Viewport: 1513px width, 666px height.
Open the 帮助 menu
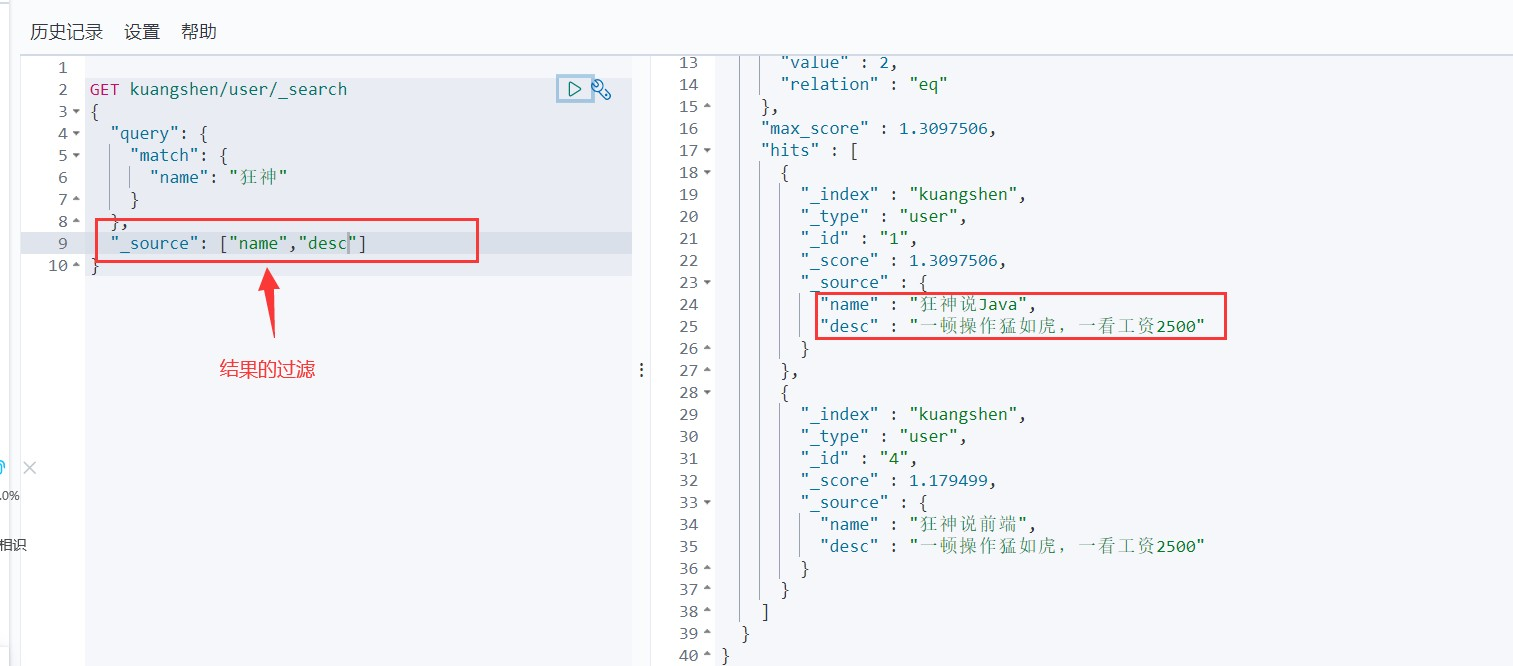click(199, 32)
